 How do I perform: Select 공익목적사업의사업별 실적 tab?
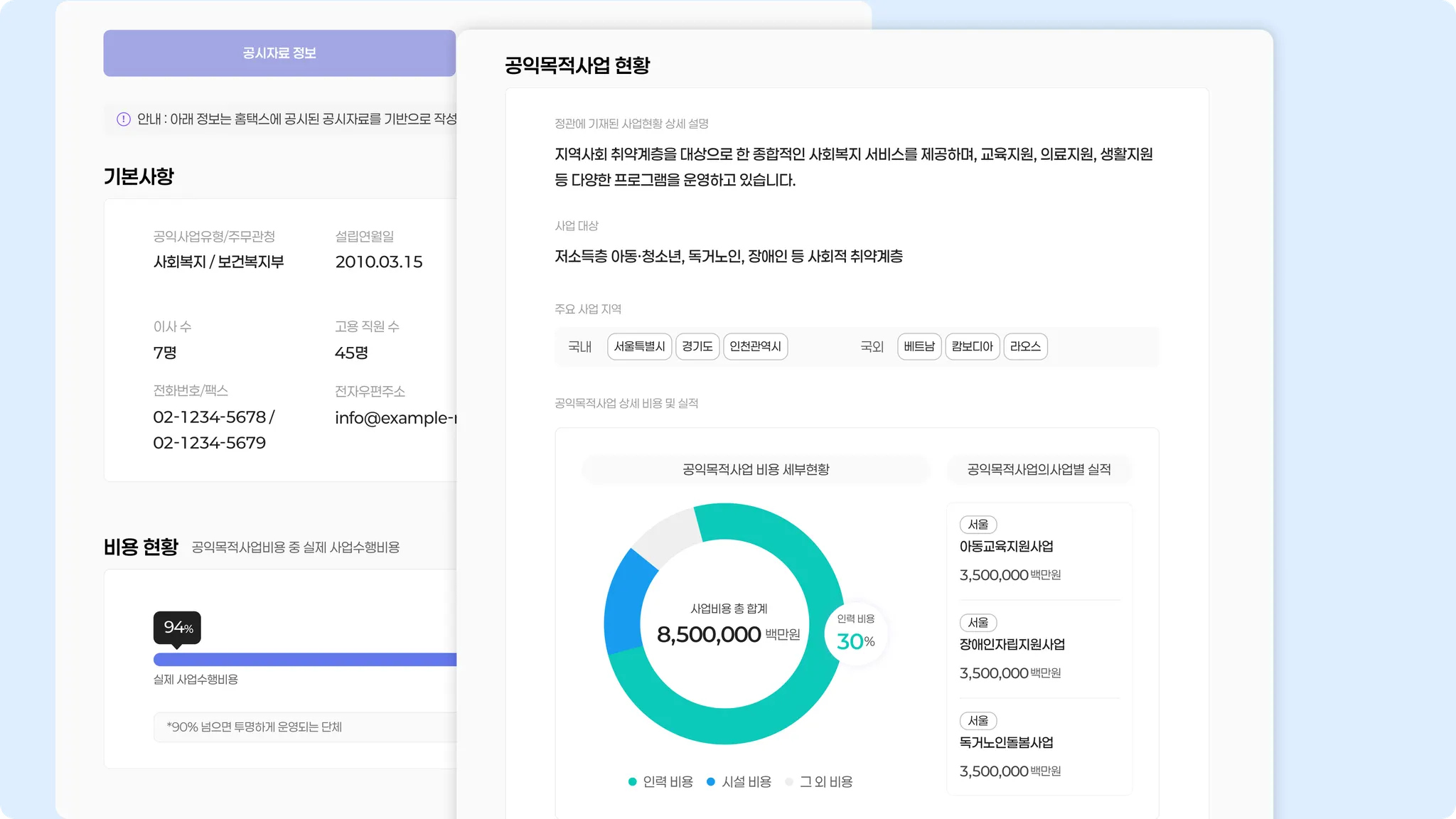point(1039,470)
